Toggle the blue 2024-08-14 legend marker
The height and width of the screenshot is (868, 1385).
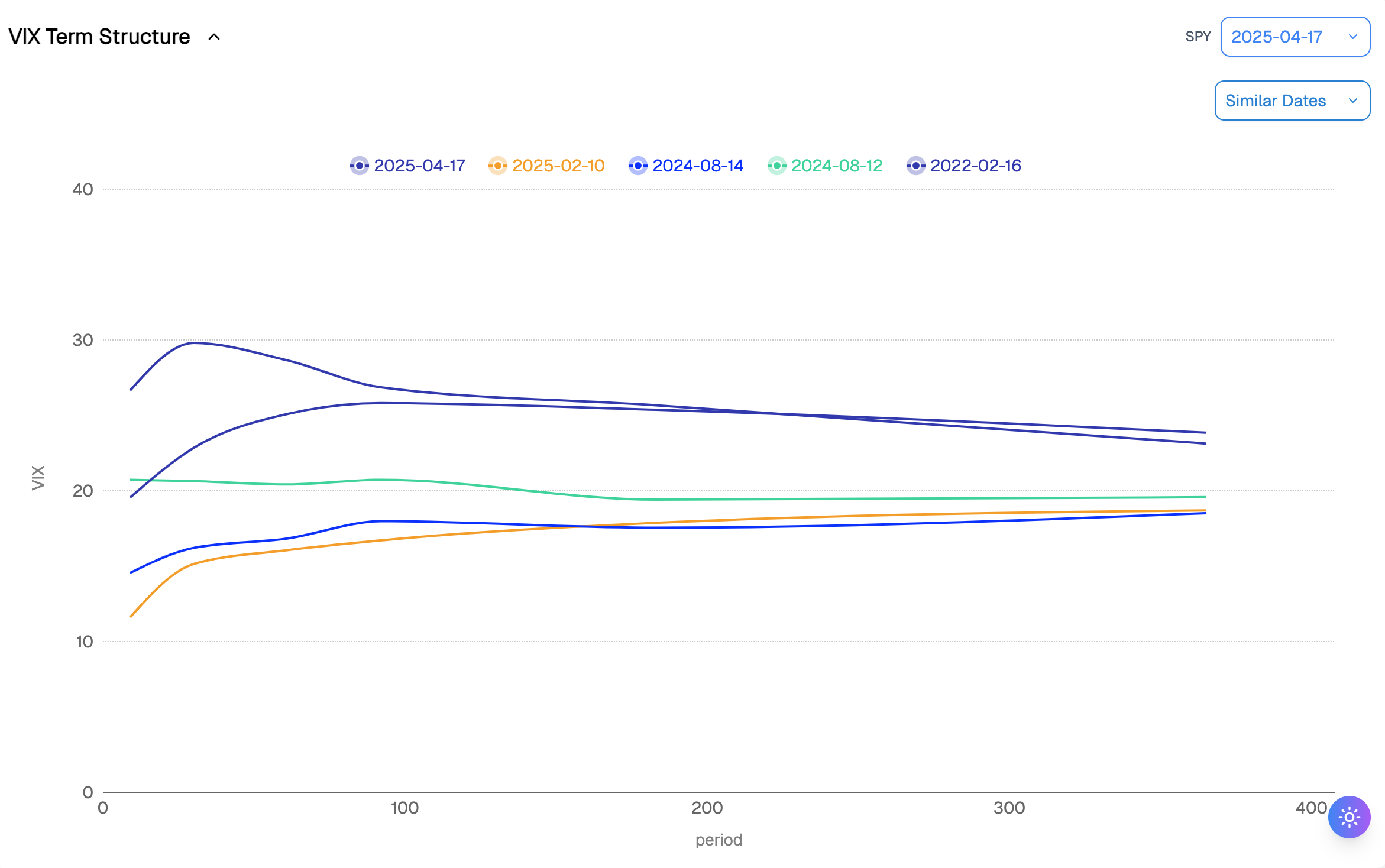point(638,166)
